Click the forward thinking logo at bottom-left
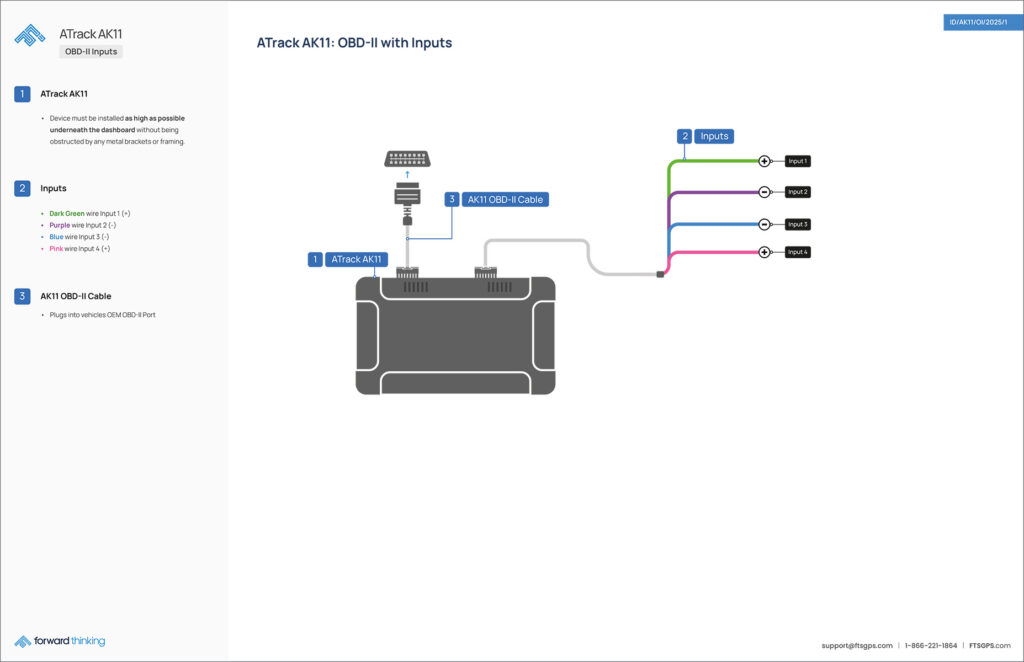This screenshot has height=662, width=1024. coord(60,641)
